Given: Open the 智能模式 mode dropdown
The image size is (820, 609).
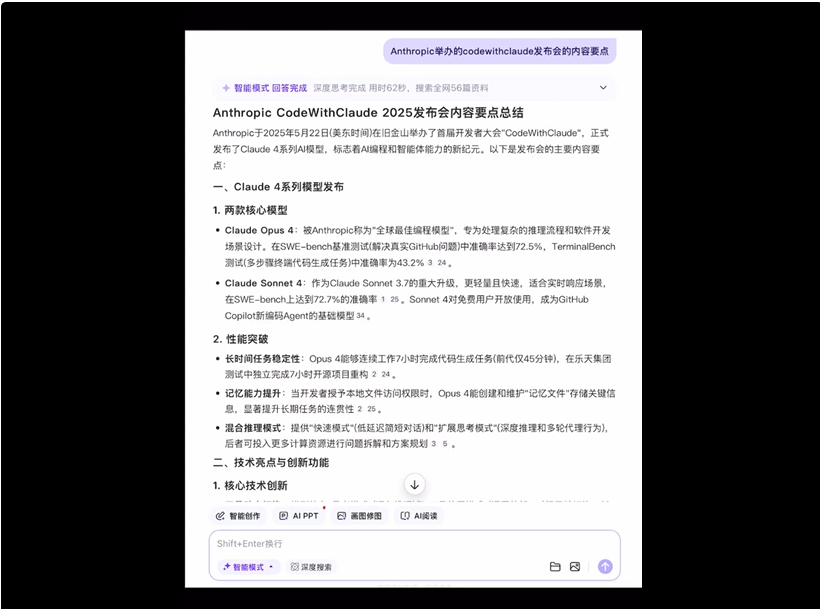Looking at the screenshot, I should pos(249,567).
